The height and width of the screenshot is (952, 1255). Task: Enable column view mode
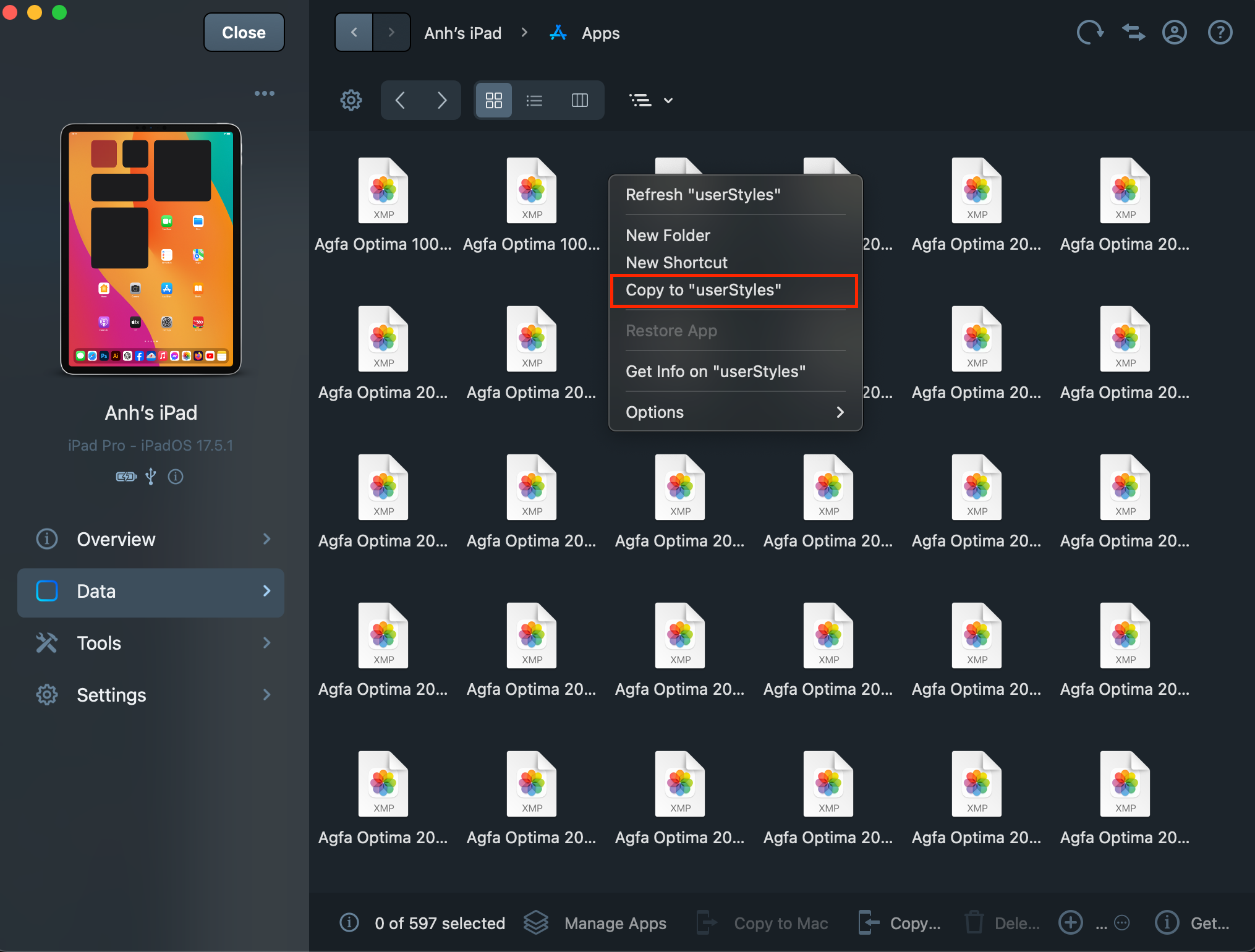click(579, 100)
